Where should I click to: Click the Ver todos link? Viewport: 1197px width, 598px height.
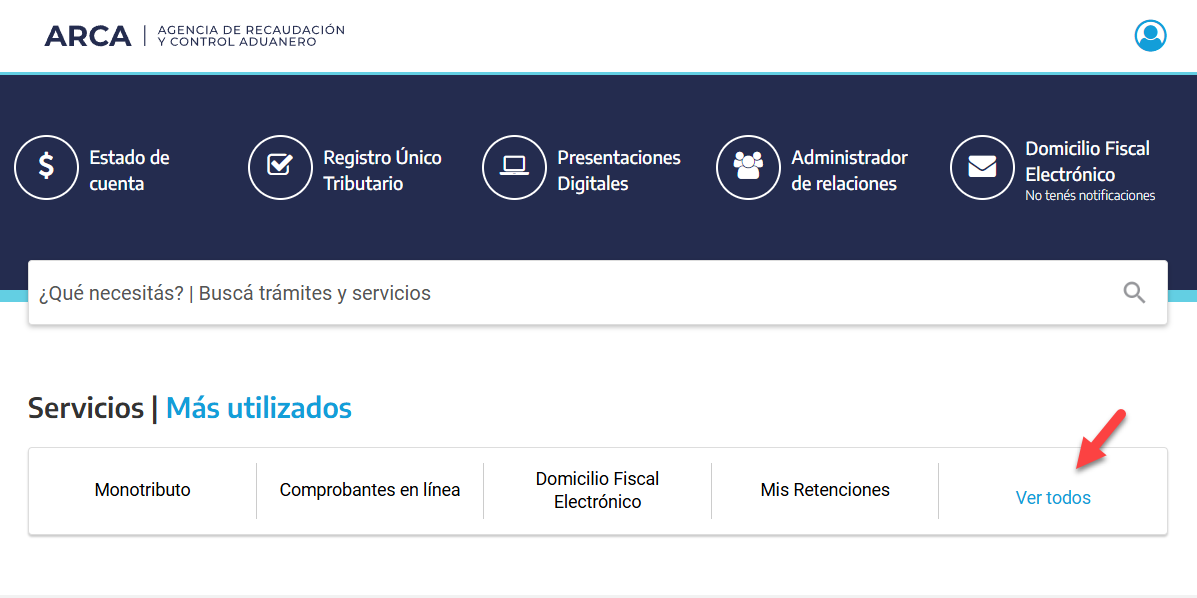pos(1052,497)
